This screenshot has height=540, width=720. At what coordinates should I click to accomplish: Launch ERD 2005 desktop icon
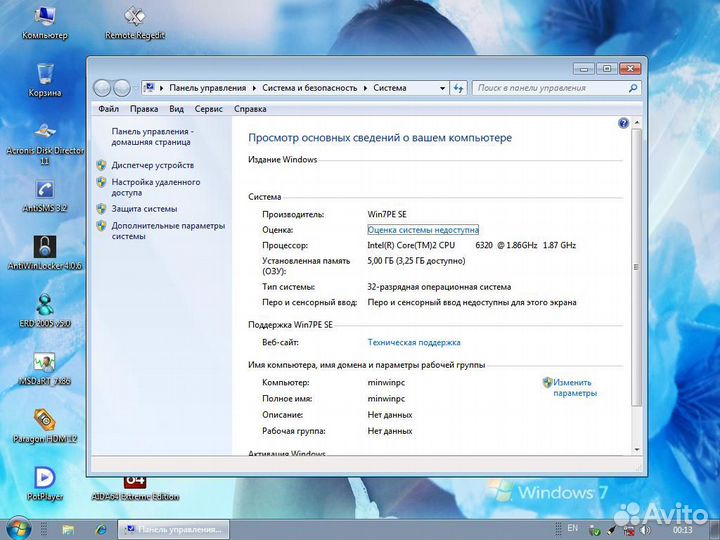45,310
